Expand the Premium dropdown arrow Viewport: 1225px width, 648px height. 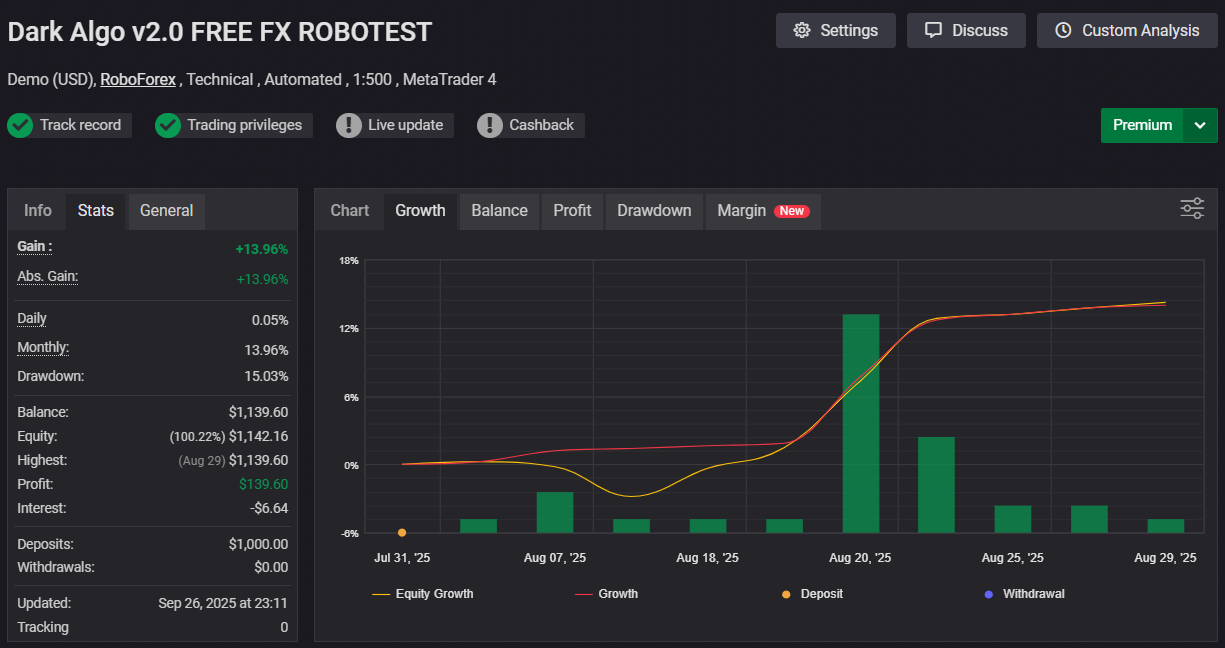tap(1200, 126)
